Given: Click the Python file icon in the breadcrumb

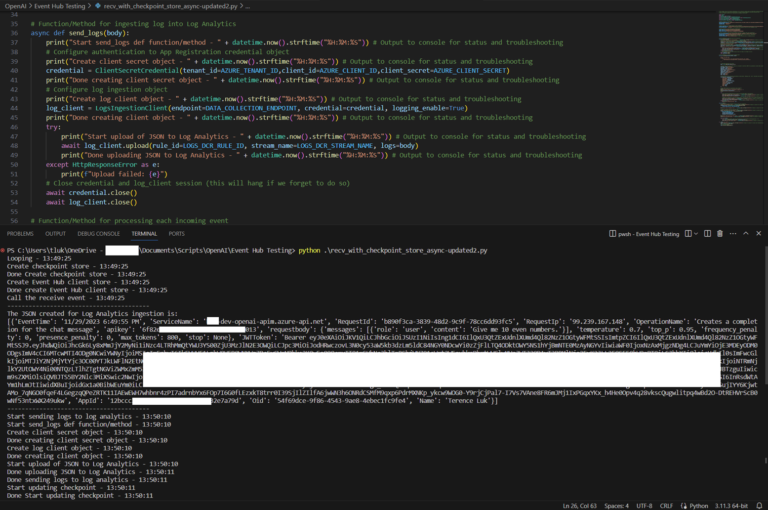Looking at the screenshot, I should pyautogui.click(x=98, y=6).
